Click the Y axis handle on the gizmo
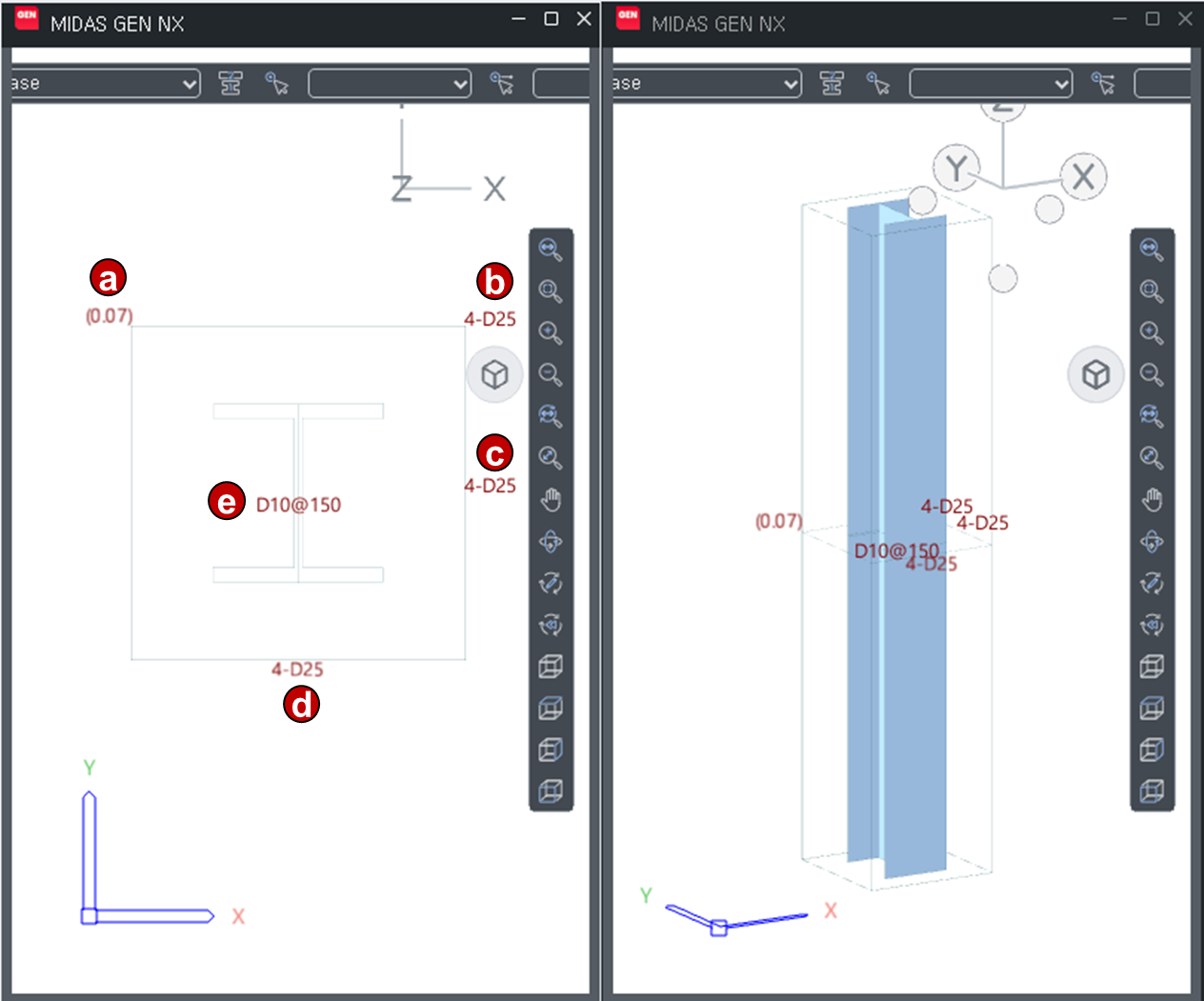Image resolution: width=1204 pixels, height=1001 pixels. (955, 168)
